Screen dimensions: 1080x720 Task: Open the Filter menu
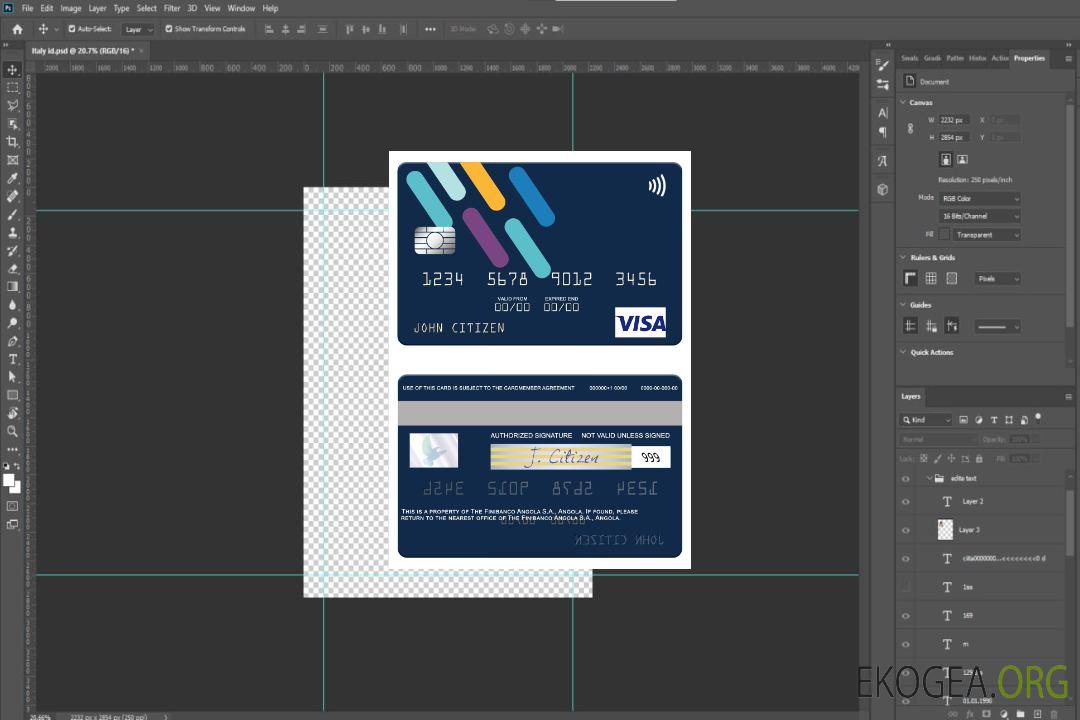tap(172, 8)
